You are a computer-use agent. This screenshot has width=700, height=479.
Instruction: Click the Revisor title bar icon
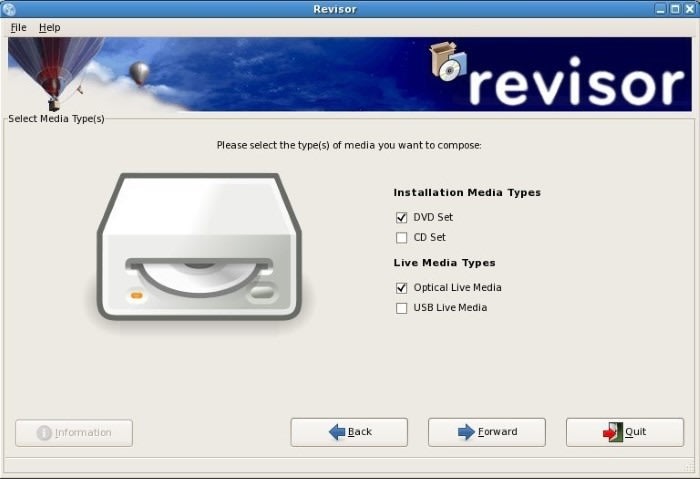coord(8,9)
